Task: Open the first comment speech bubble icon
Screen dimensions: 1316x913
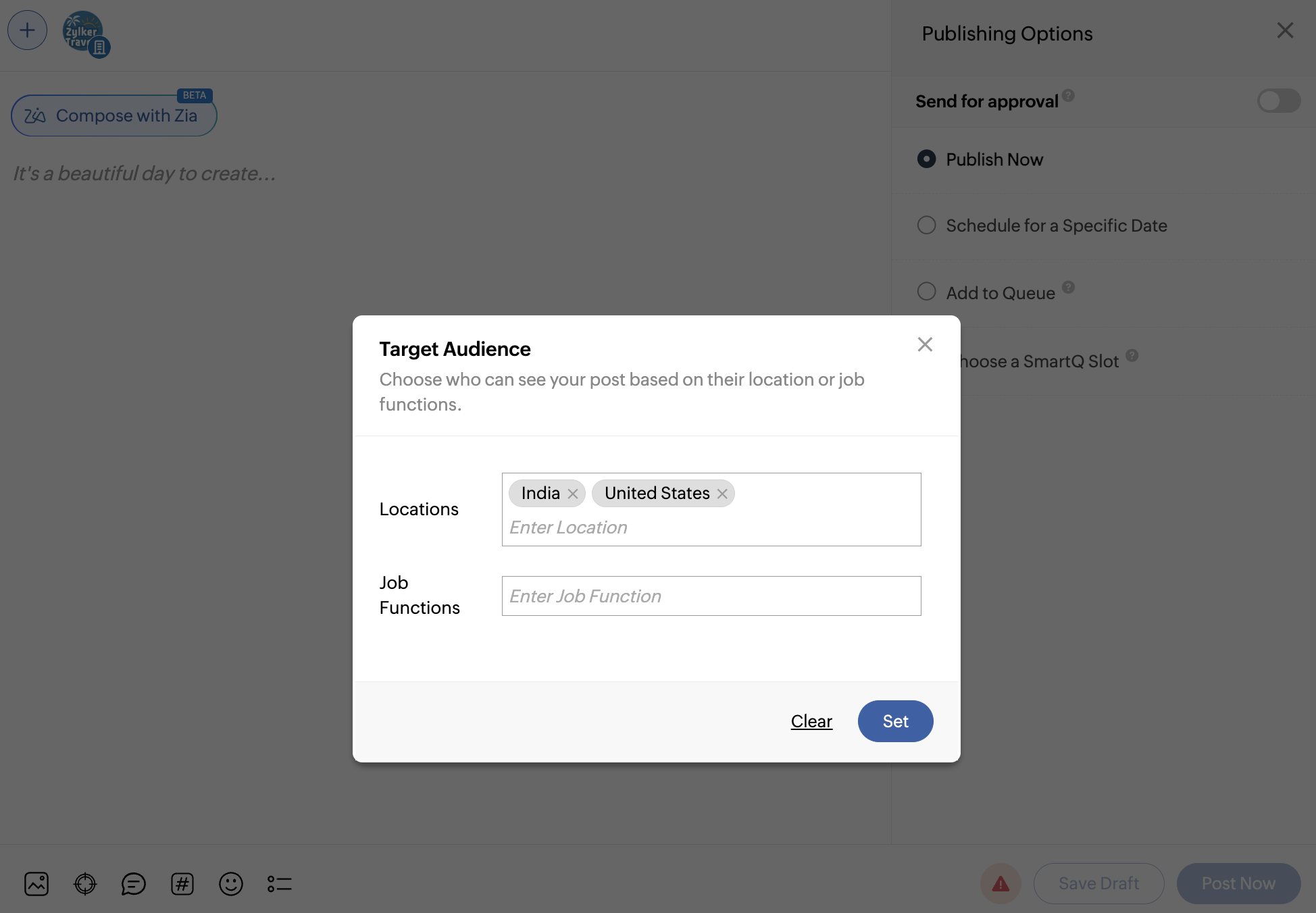Action: [134, 884]
